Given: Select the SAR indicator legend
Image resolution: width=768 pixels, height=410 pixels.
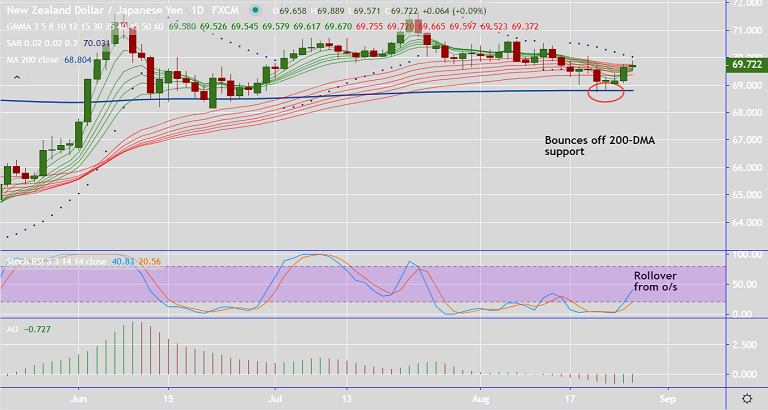Looking at the screenshot, I should (43, 43).
